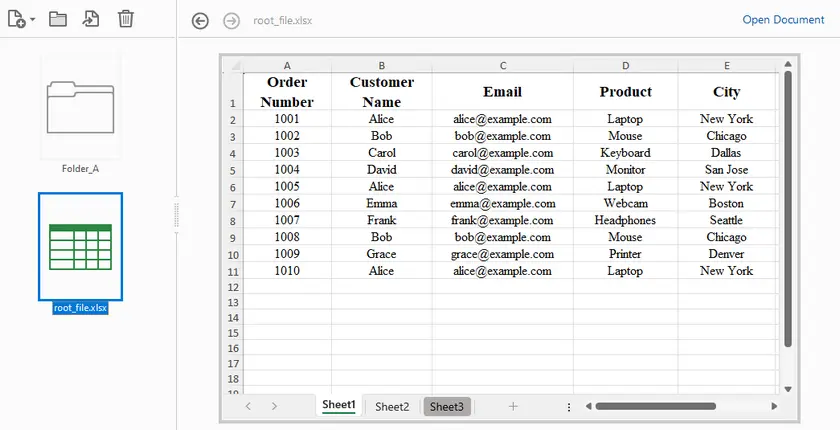Click the new folder icon

(58, 19)
